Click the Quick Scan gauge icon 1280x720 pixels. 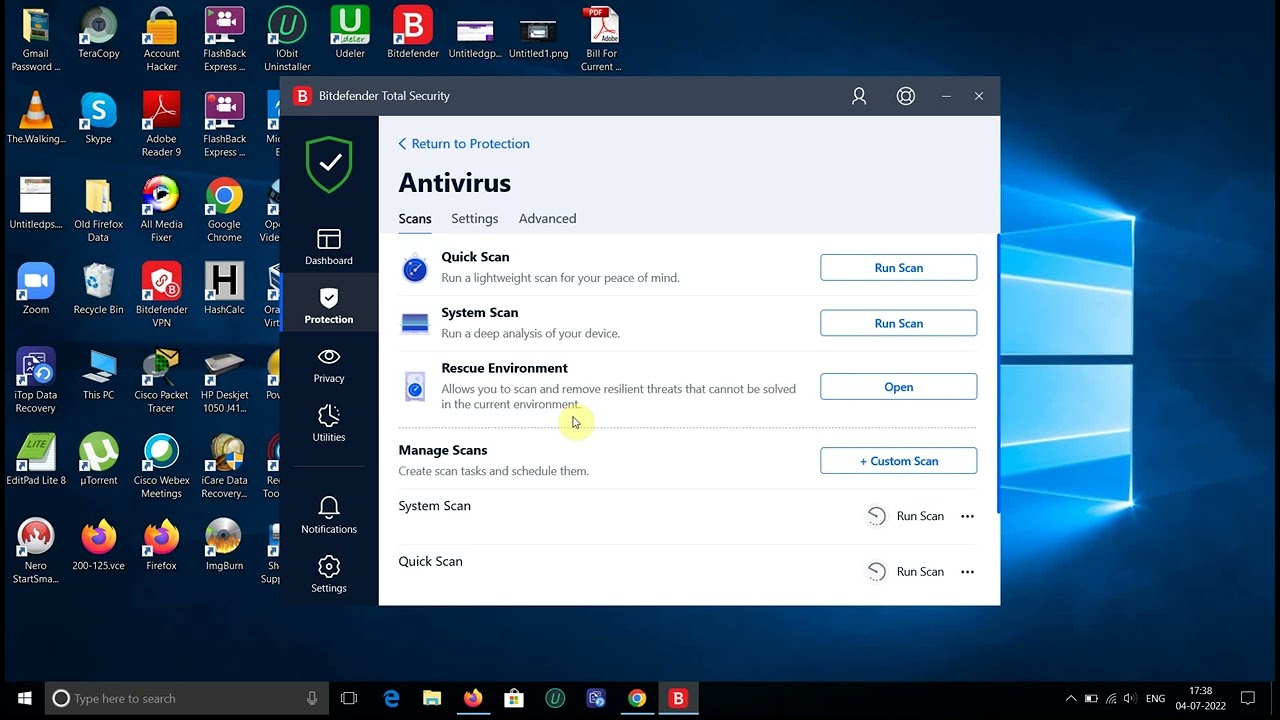[x=415, y=268]
